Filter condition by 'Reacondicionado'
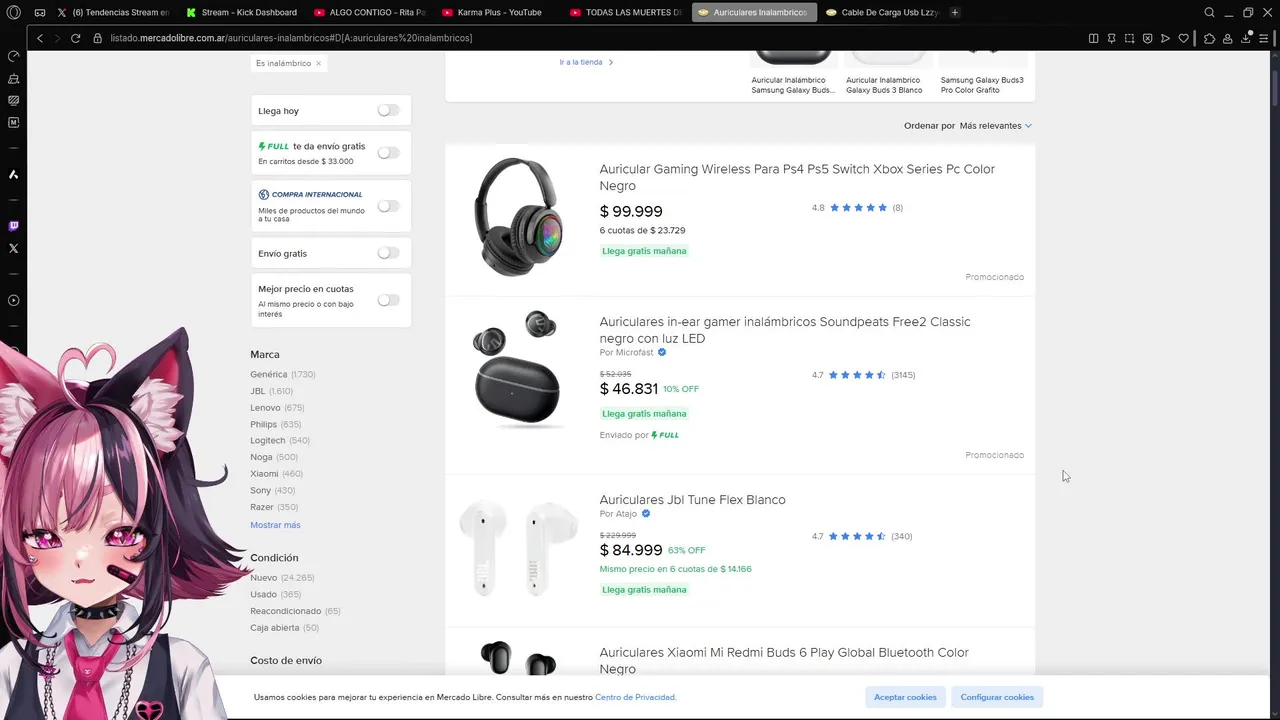The height and width of the screenshot is (720, 1280). click(285, 611)
